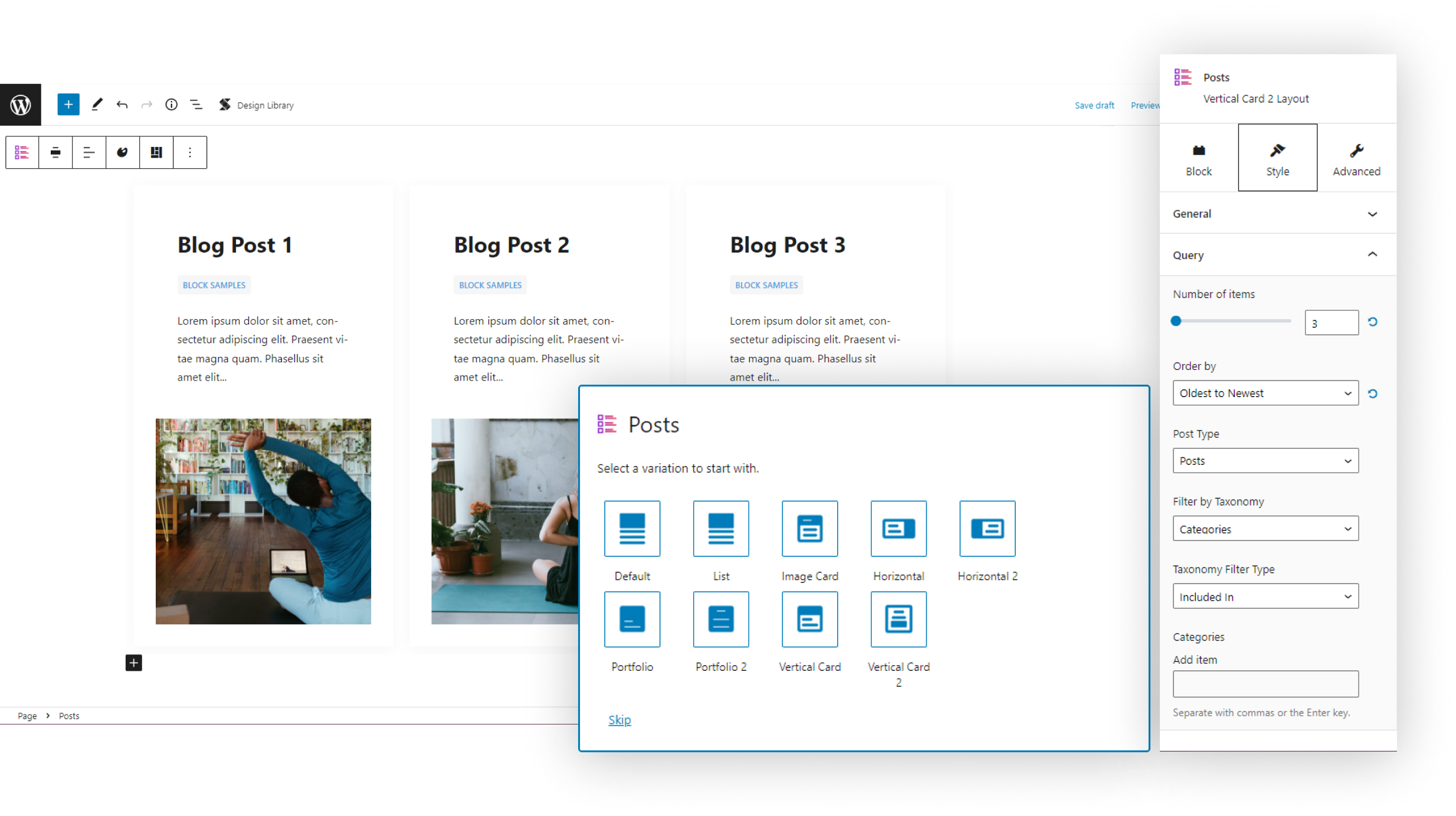Screen dimensions: 1456x816
Task: Open the Order by dropdown
Action: [x=1265, y=394]
